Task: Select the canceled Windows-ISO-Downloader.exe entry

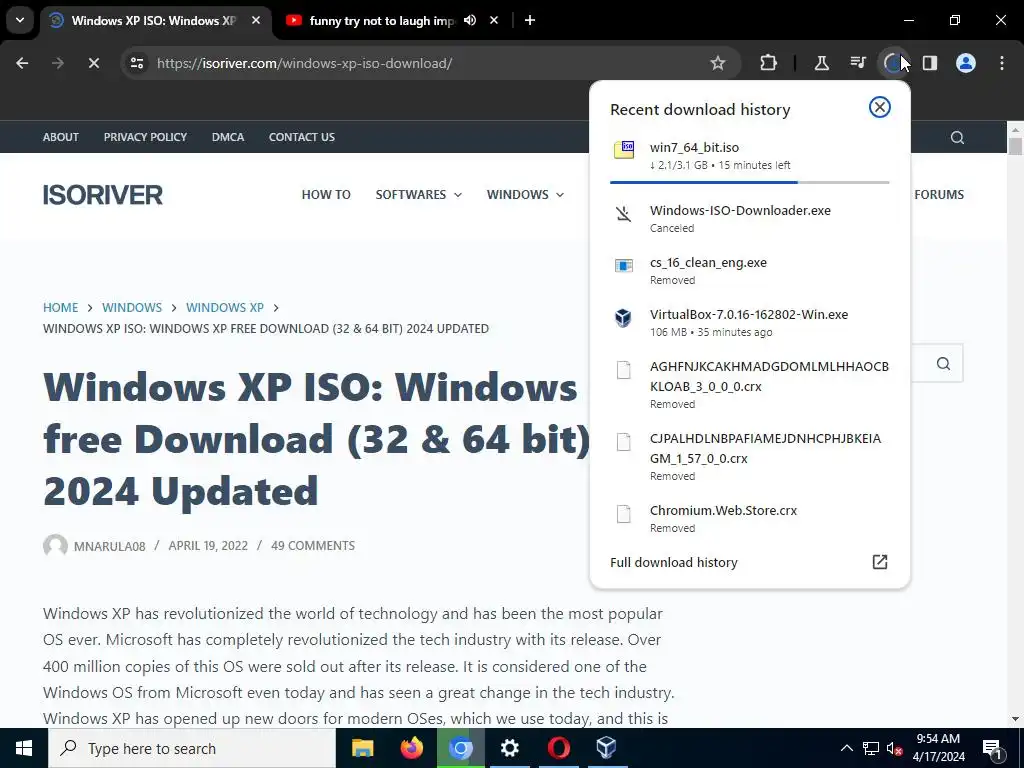Action: (750, 219)
